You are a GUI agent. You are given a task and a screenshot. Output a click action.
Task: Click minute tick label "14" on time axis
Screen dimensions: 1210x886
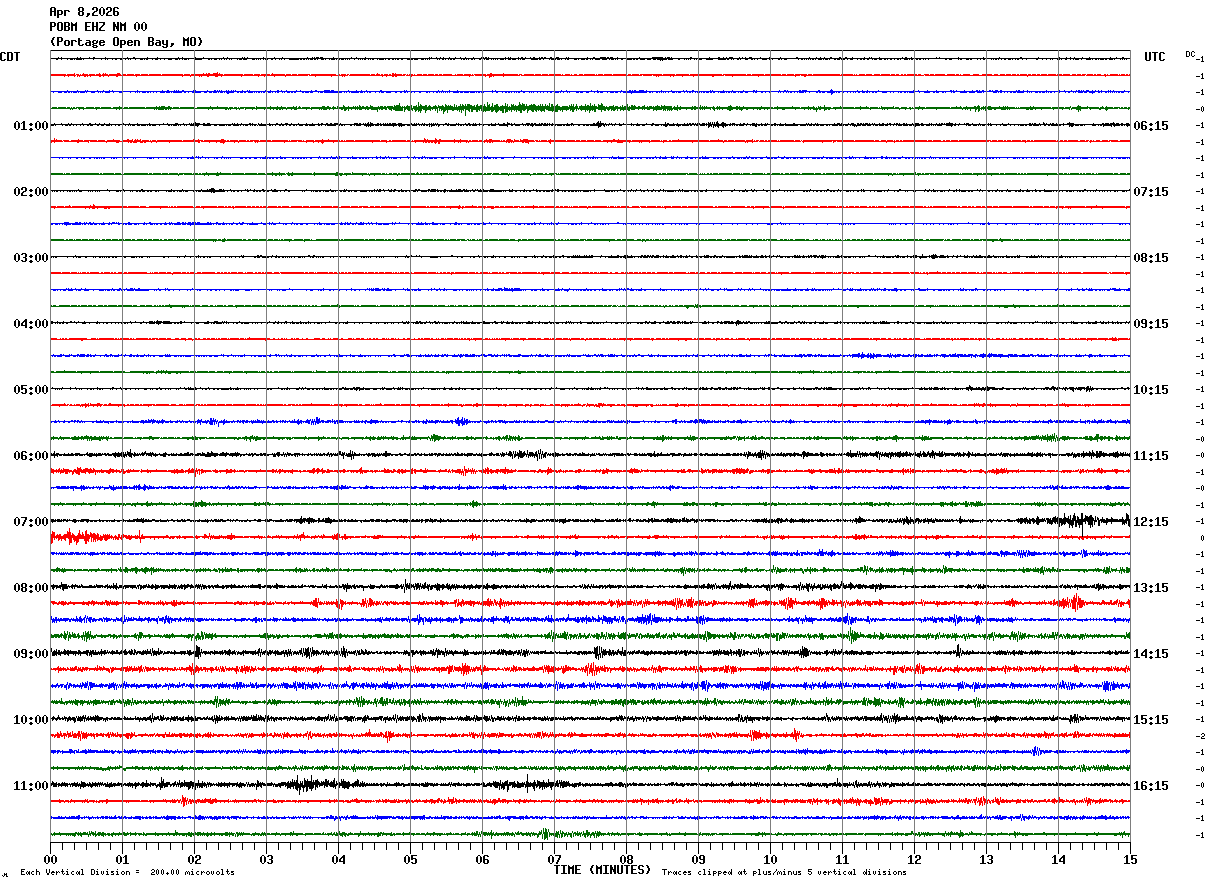click(1058, 859)
